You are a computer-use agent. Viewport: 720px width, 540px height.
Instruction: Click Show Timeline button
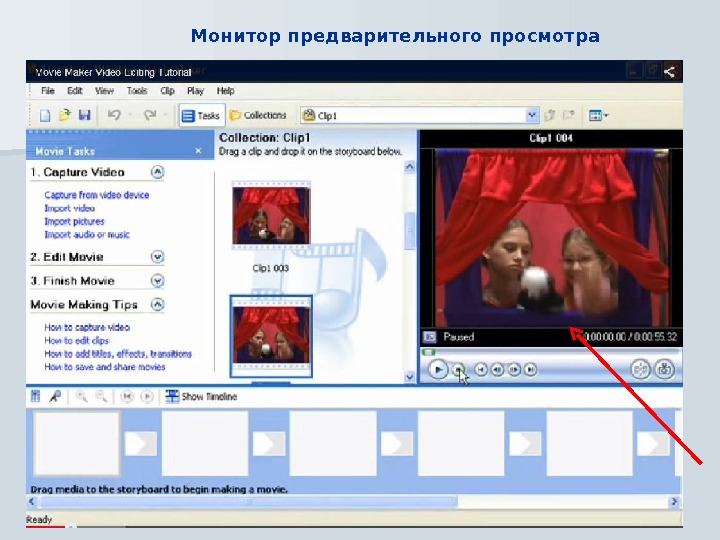click(x=201, y=396)
